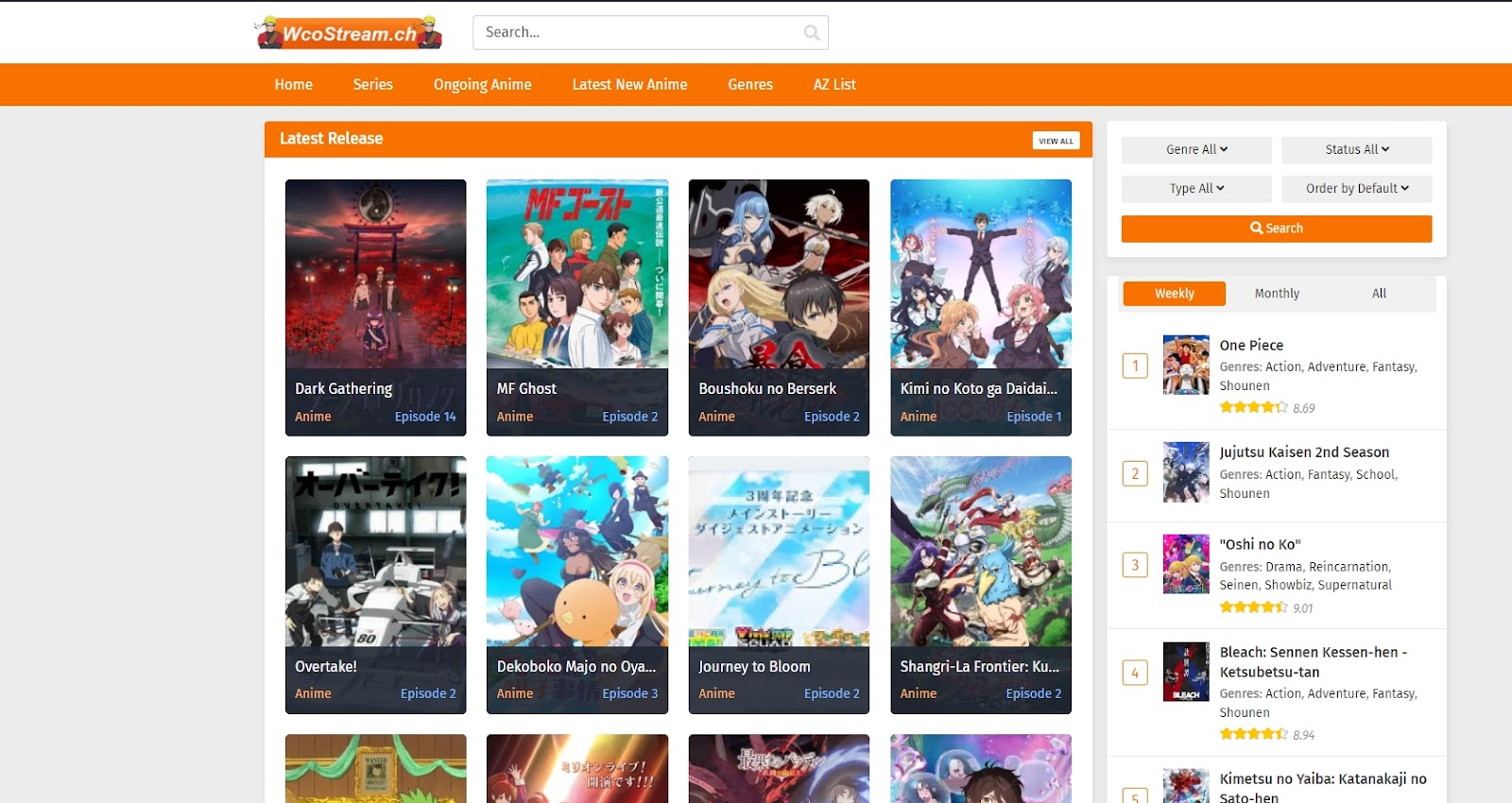Image resolution: width=1512 pixels, height=803 pixels.
Task: Go to Latest New Anime
Action: [x=629, y=84]
